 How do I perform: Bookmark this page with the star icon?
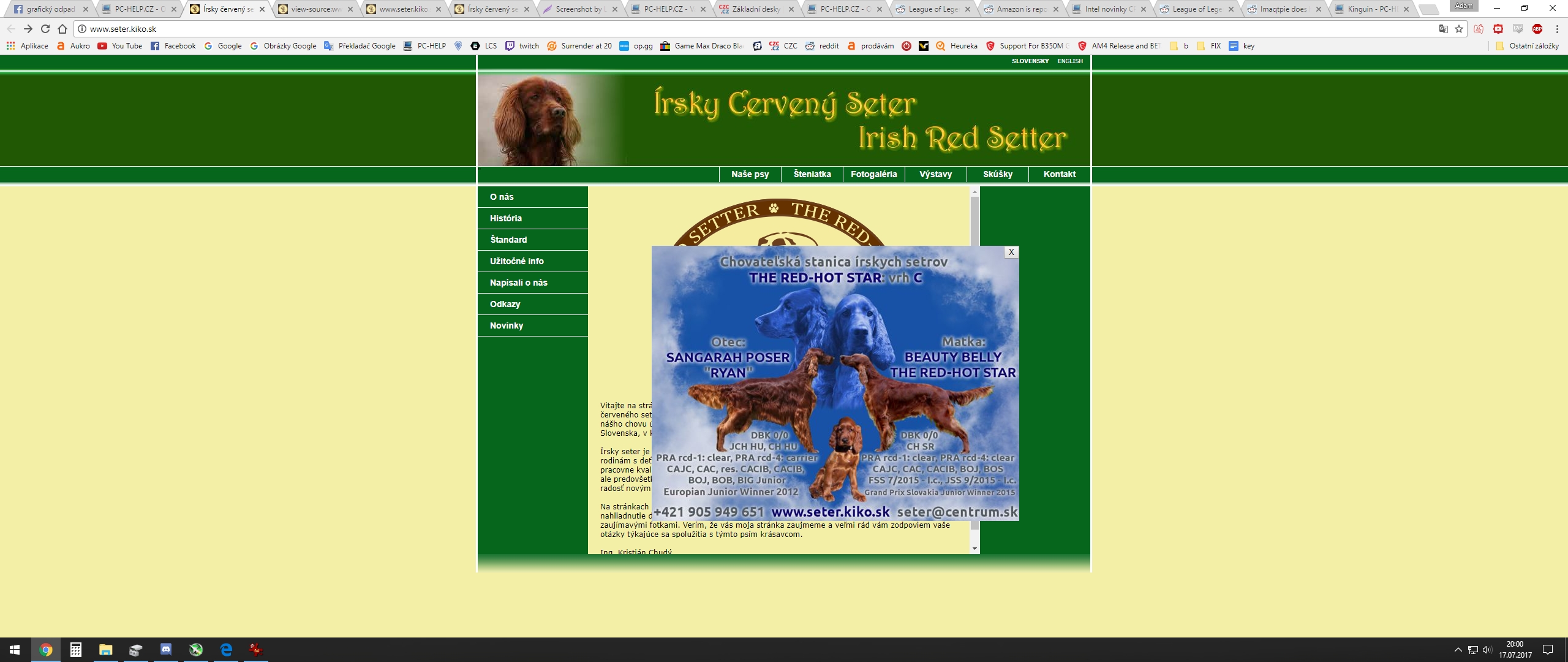coord(1459,29)
